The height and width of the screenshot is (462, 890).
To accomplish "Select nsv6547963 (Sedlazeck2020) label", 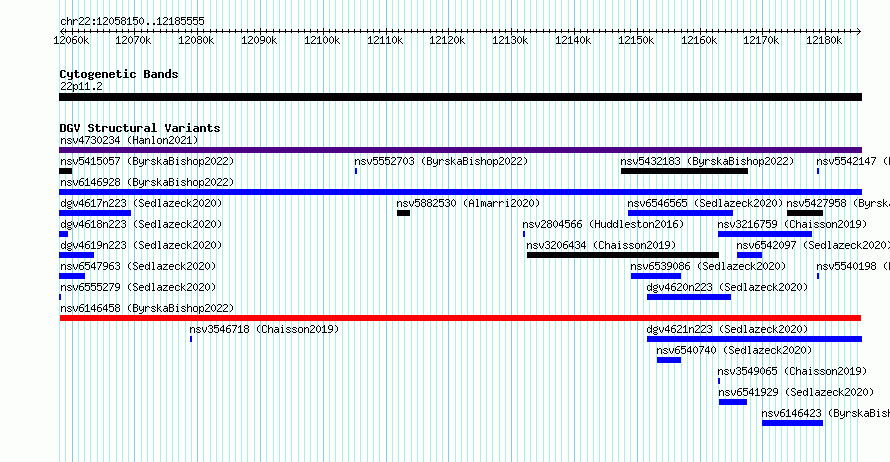I will coord(138,266).
